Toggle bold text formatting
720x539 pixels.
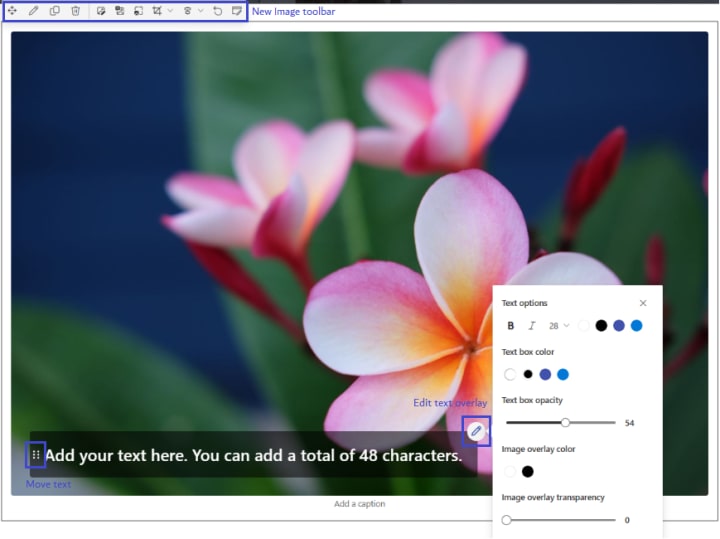click(511, 326)
